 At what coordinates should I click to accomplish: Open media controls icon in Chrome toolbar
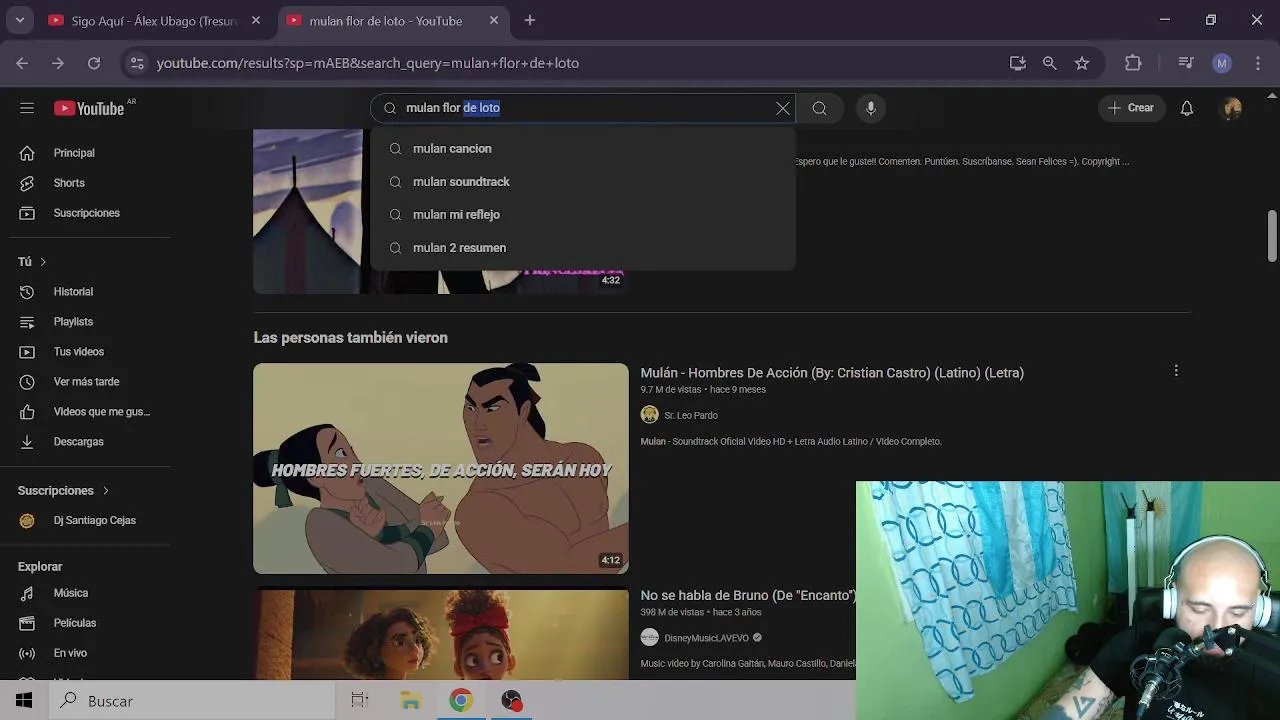[x=1186, y=63]
